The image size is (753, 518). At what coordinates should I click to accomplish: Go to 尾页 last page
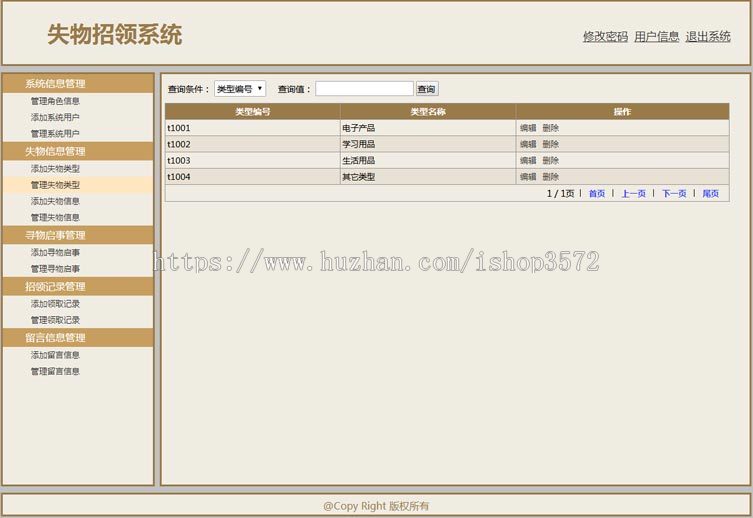click(711, 193)
